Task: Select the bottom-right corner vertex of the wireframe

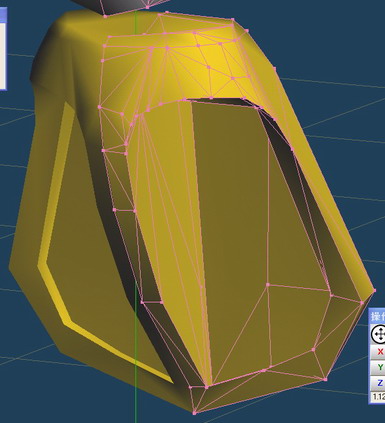Action: [x=326, y=379]
